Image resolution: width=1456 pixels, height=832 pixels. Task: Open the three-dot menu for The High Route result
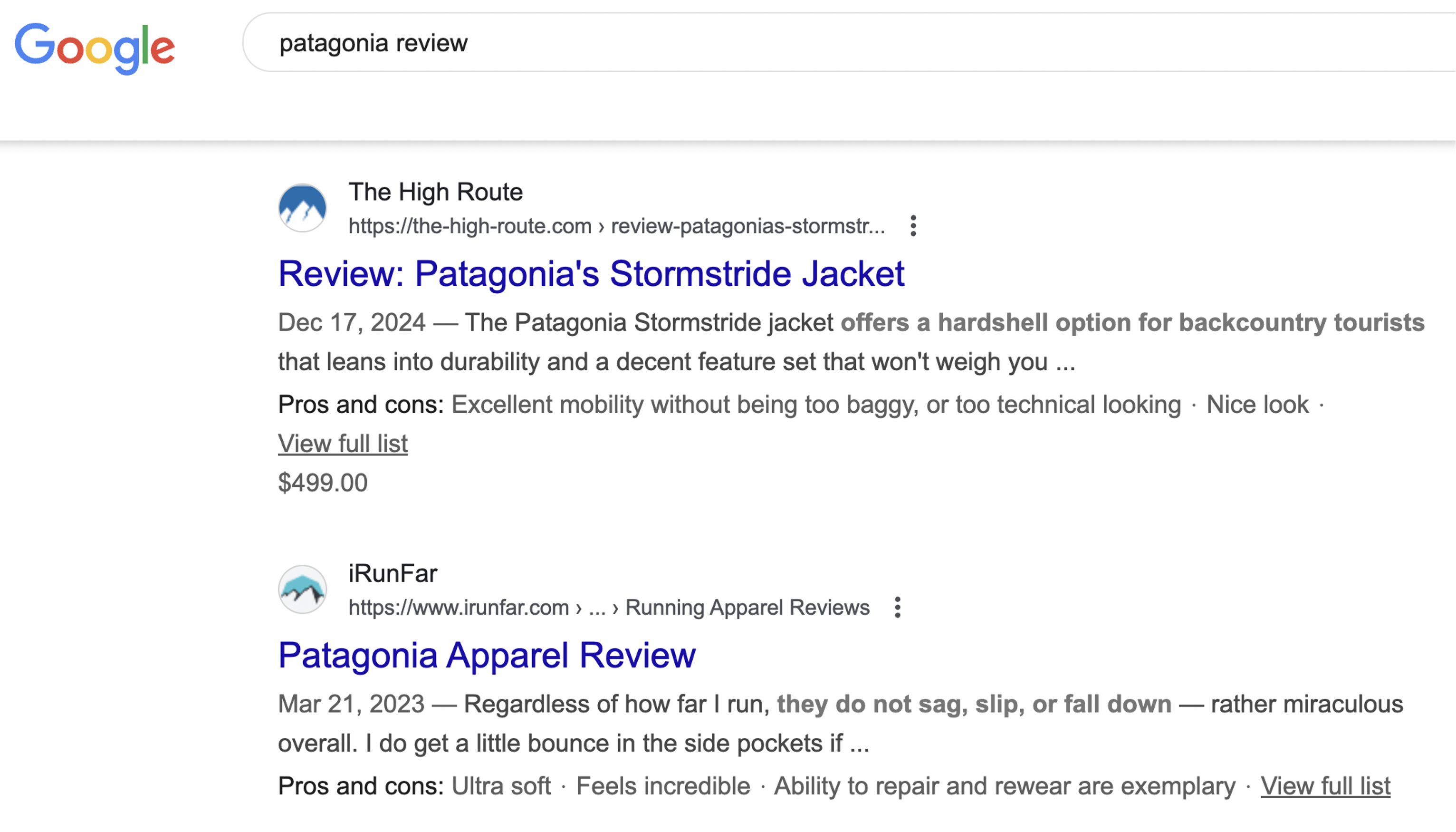pos(914,226)
